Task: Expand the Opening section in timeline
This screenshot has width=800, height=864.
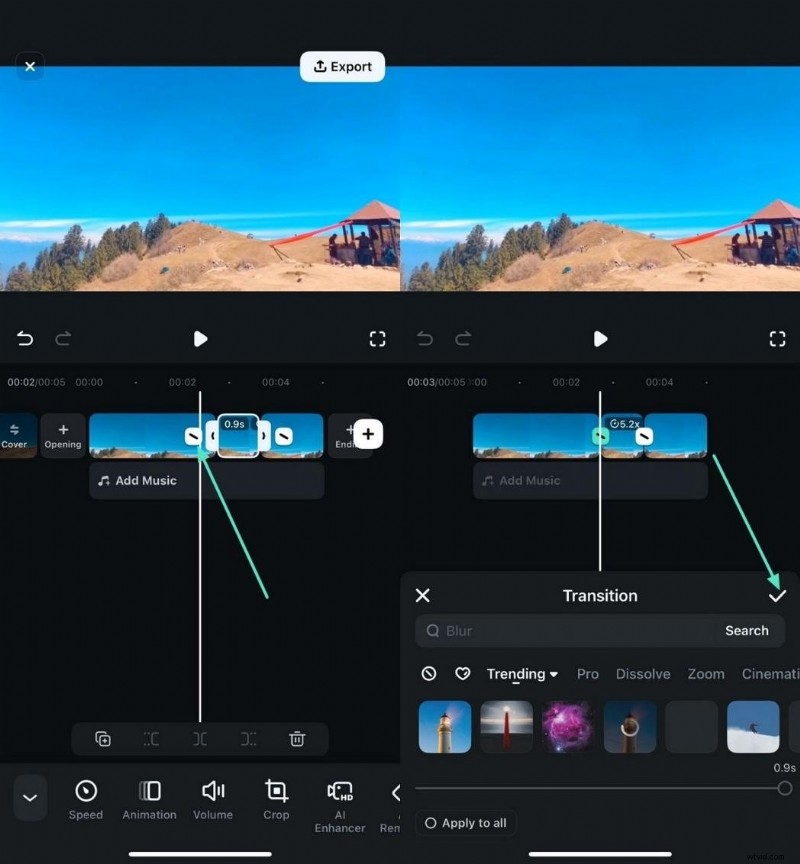Action: 63,435
